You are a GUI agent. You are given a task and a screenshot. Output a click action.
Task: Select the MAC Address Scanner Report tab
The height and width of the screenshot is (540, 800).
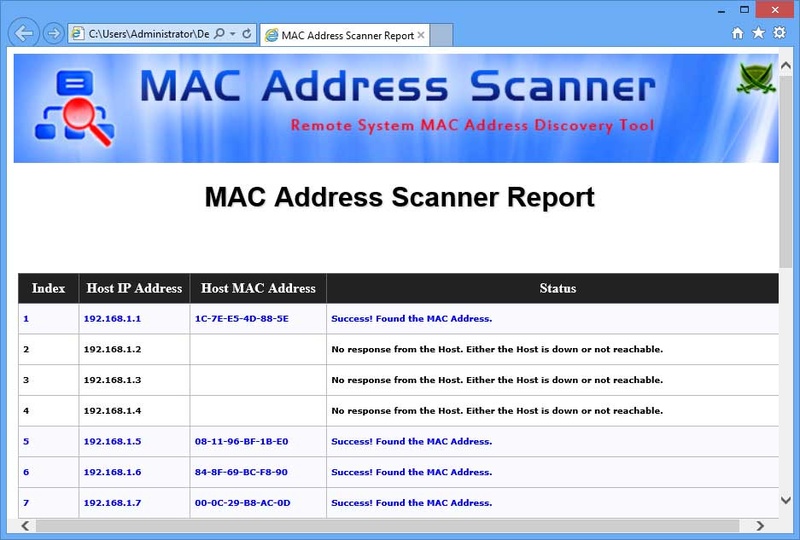coord(344,35)
